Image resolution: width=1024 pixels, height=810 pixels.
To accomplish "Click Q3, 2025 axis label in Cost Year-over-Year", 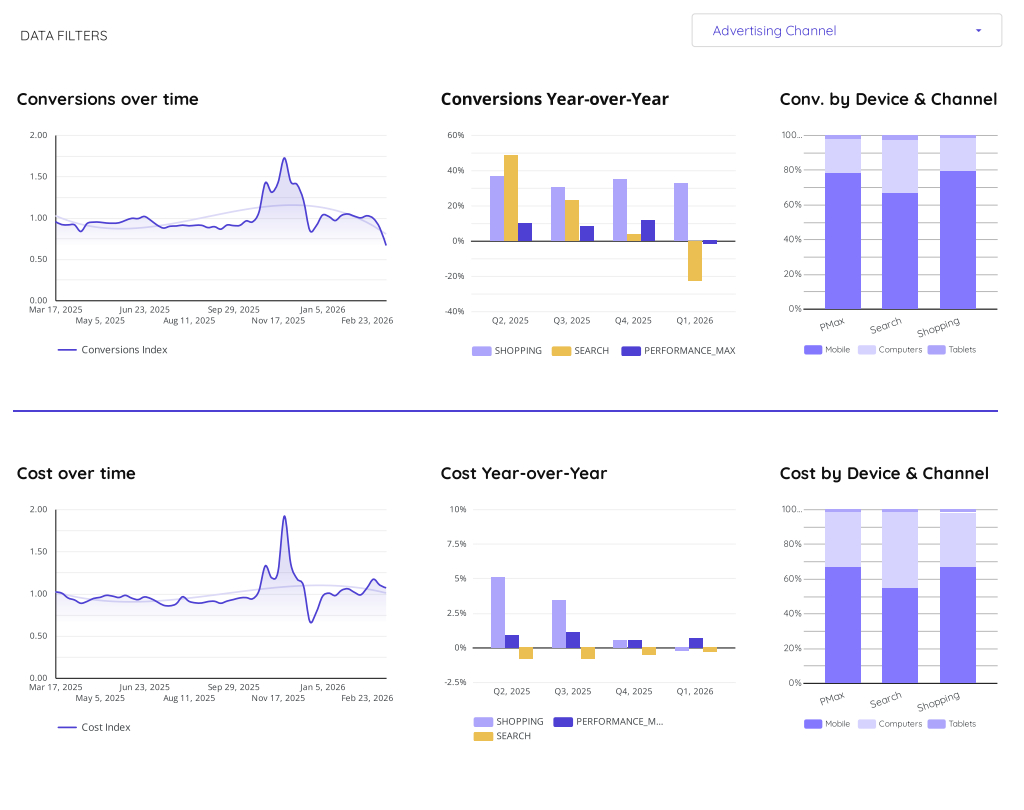I will pyautogui.click(x=573, y=692).
